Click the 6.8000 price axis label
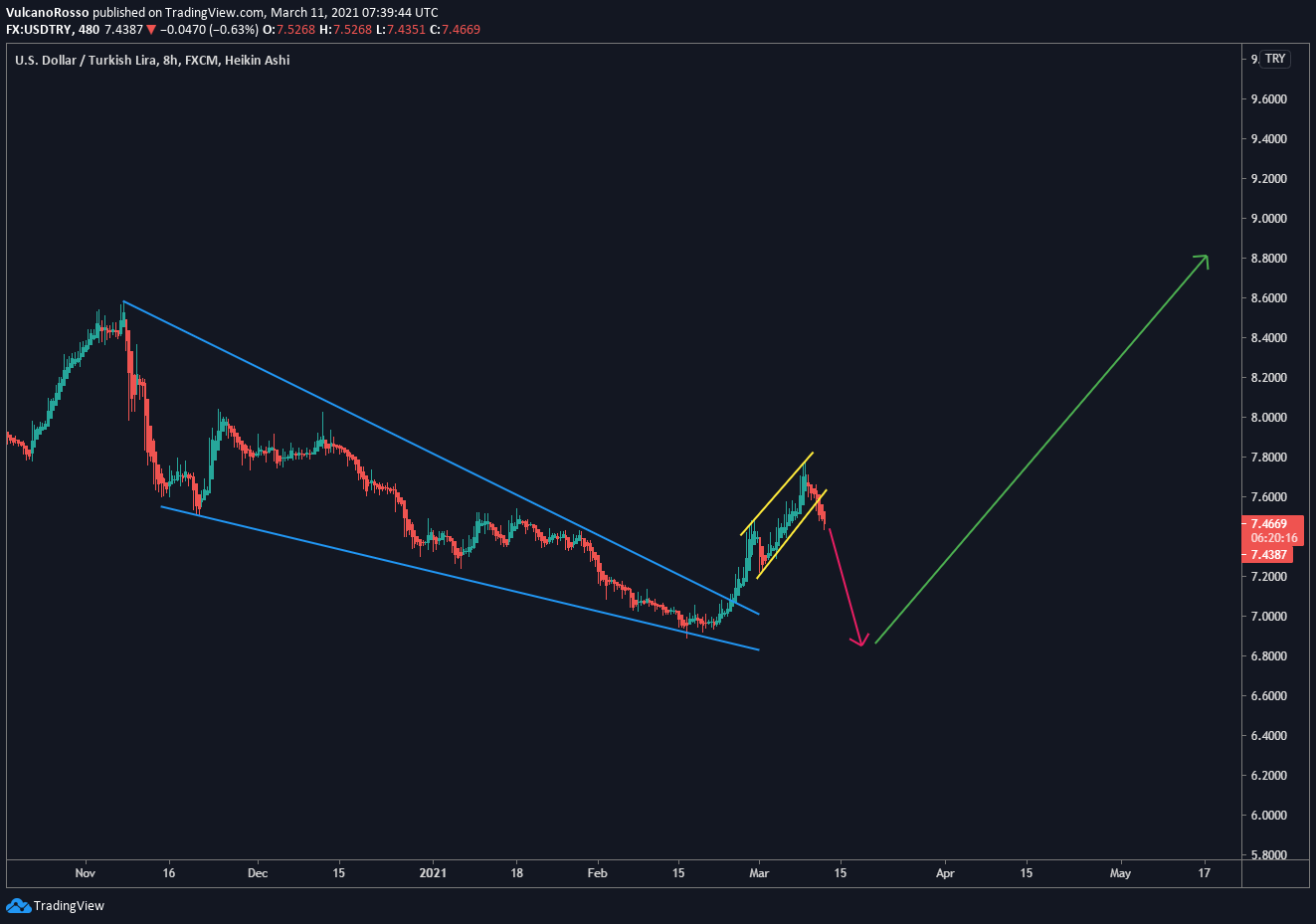The width and height of the screenshot is (1316, 924). coord(1269,656)
